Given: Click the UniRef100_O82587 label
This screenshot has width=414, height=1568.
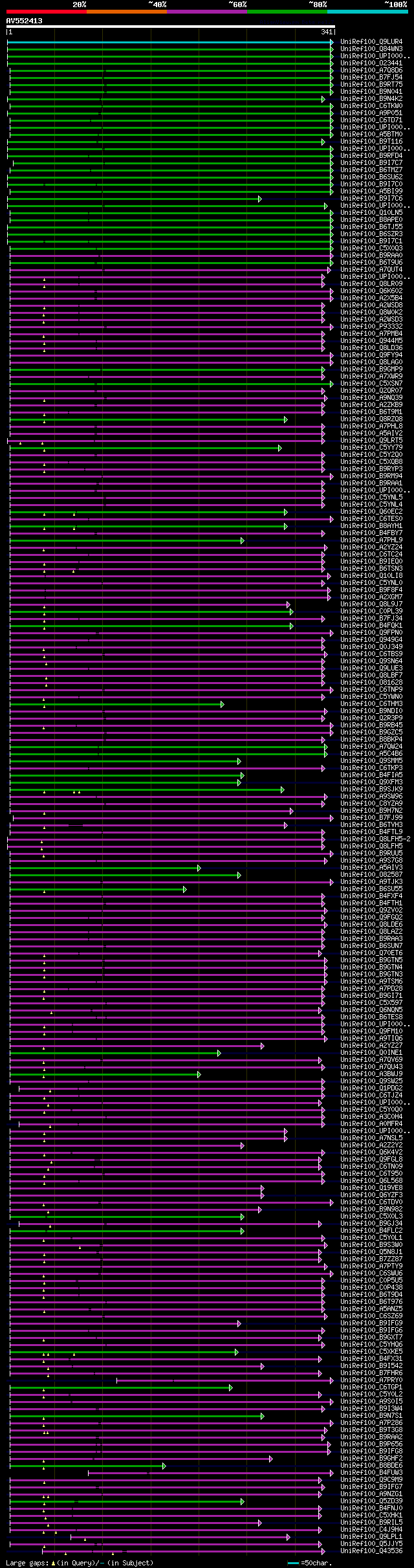Looking at the screenshot, I should [x=371, y=874].
